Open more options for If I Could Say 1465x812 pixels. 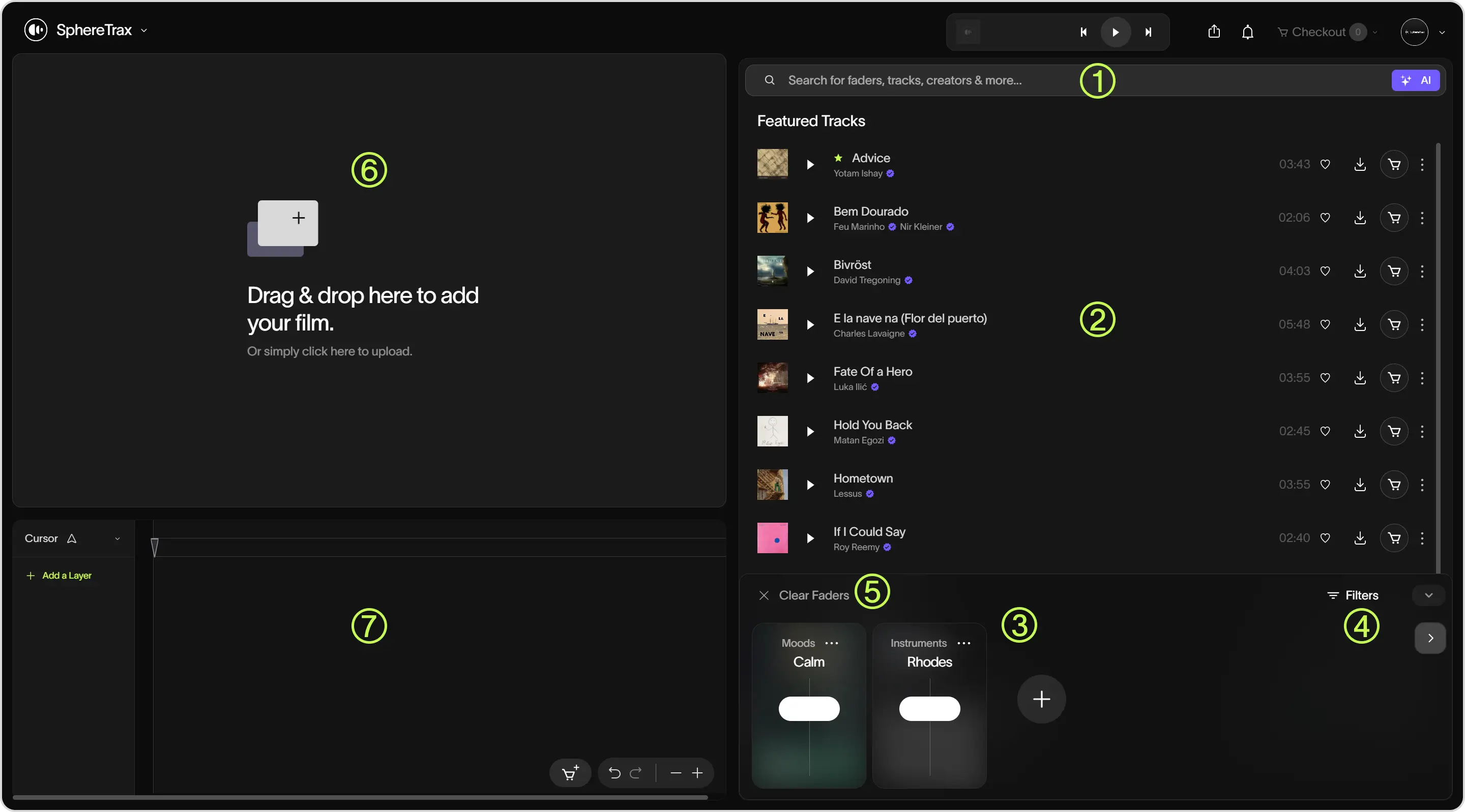[x=1422, y=538]
